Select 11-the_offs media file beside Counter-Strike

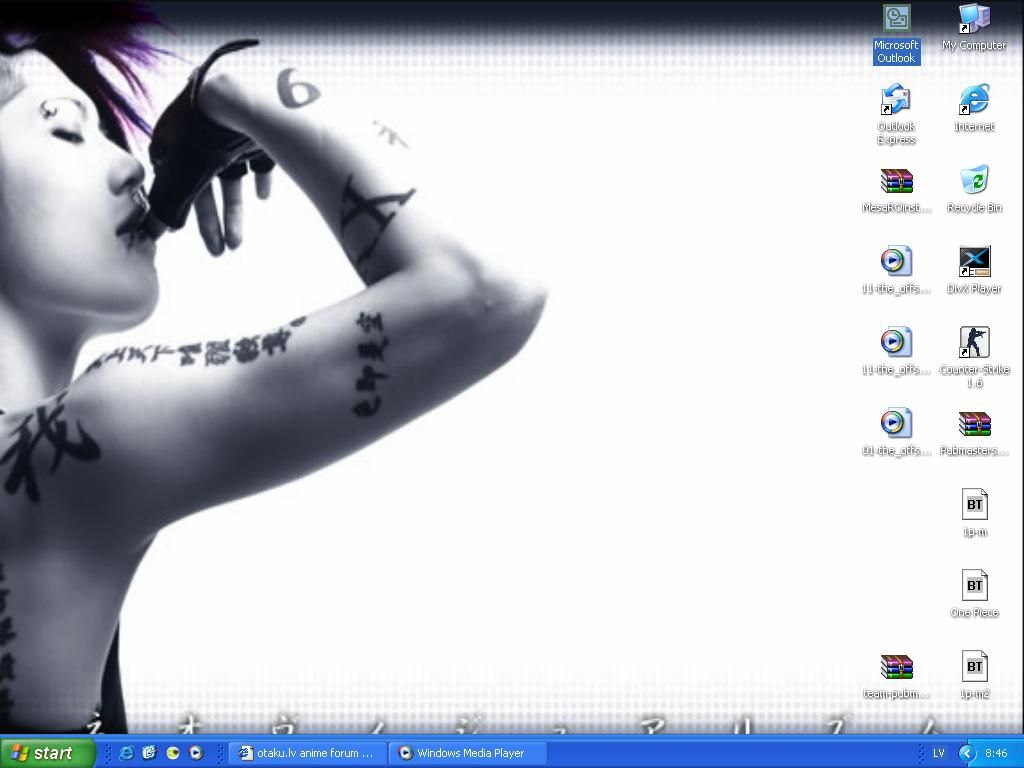point(896,351)
